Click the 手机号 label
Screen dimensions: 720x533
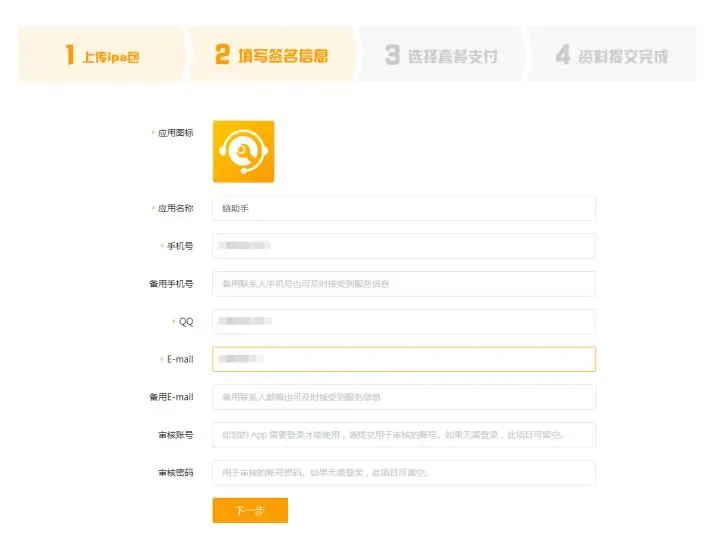[180, 246]
